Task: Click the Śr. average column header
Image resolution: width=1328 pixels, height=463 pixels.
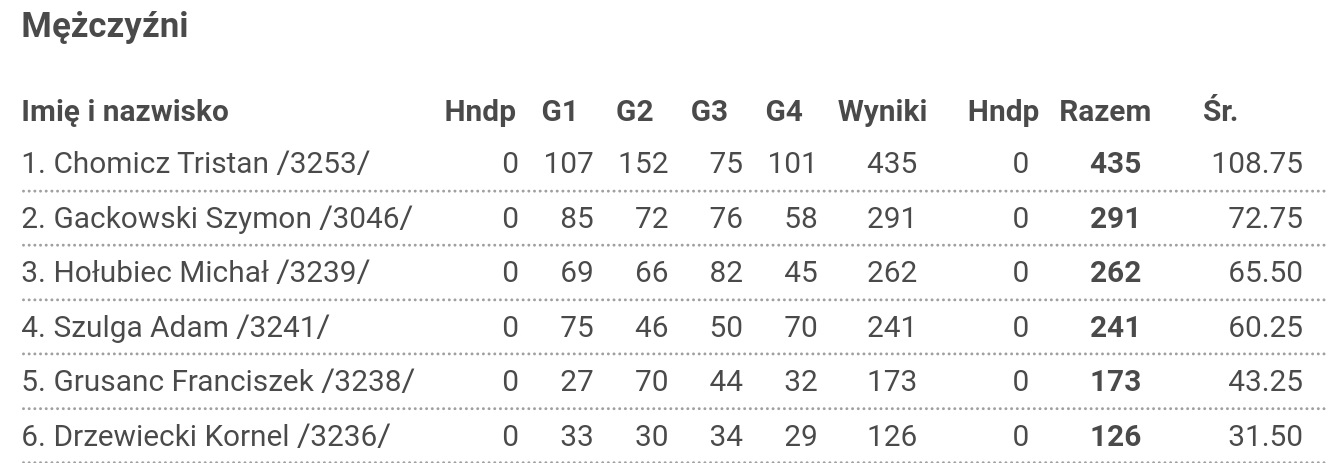Action: click(x=1220, y=111)
